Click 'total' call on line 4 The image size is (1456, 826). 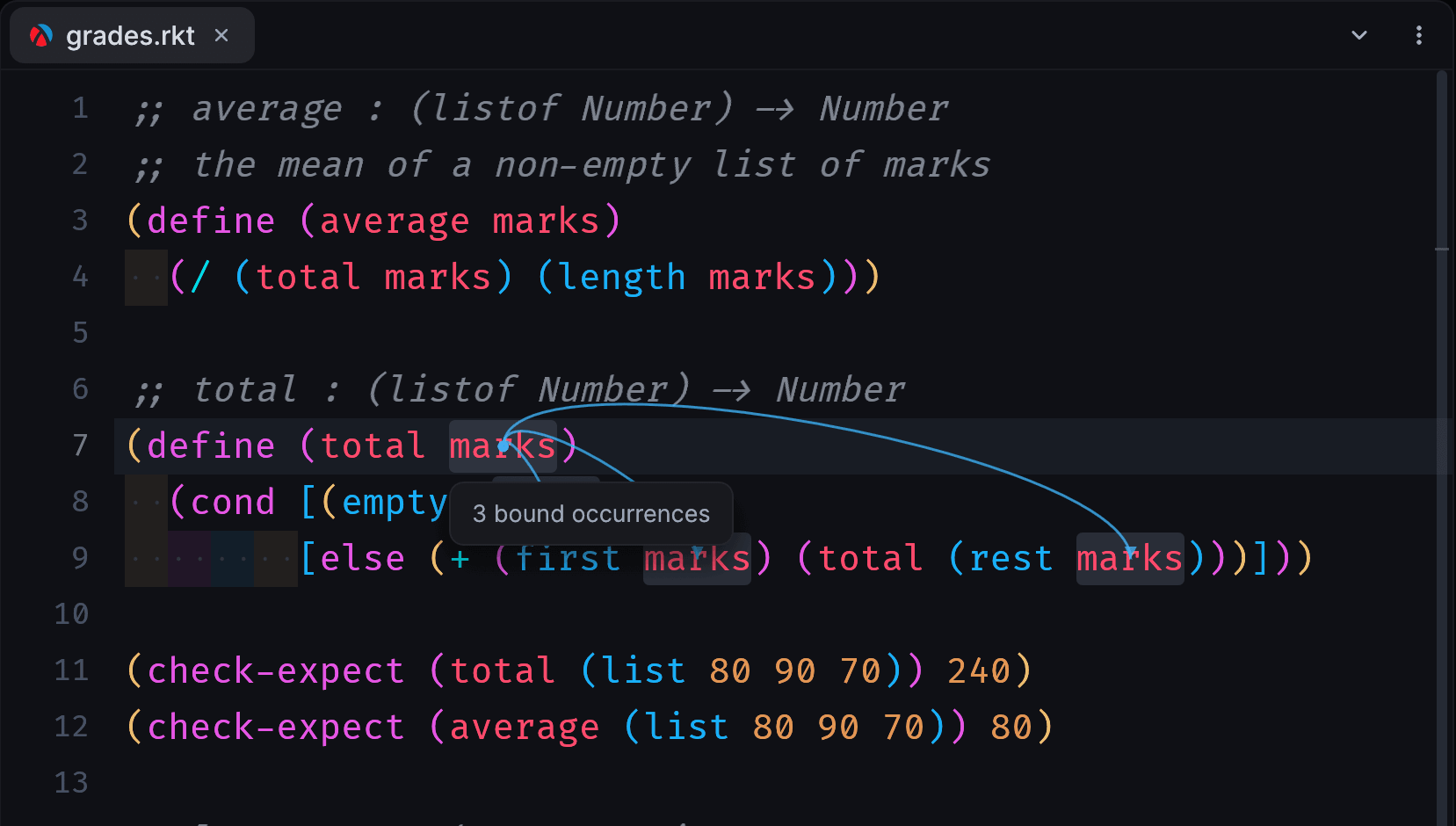coord(308,278)
